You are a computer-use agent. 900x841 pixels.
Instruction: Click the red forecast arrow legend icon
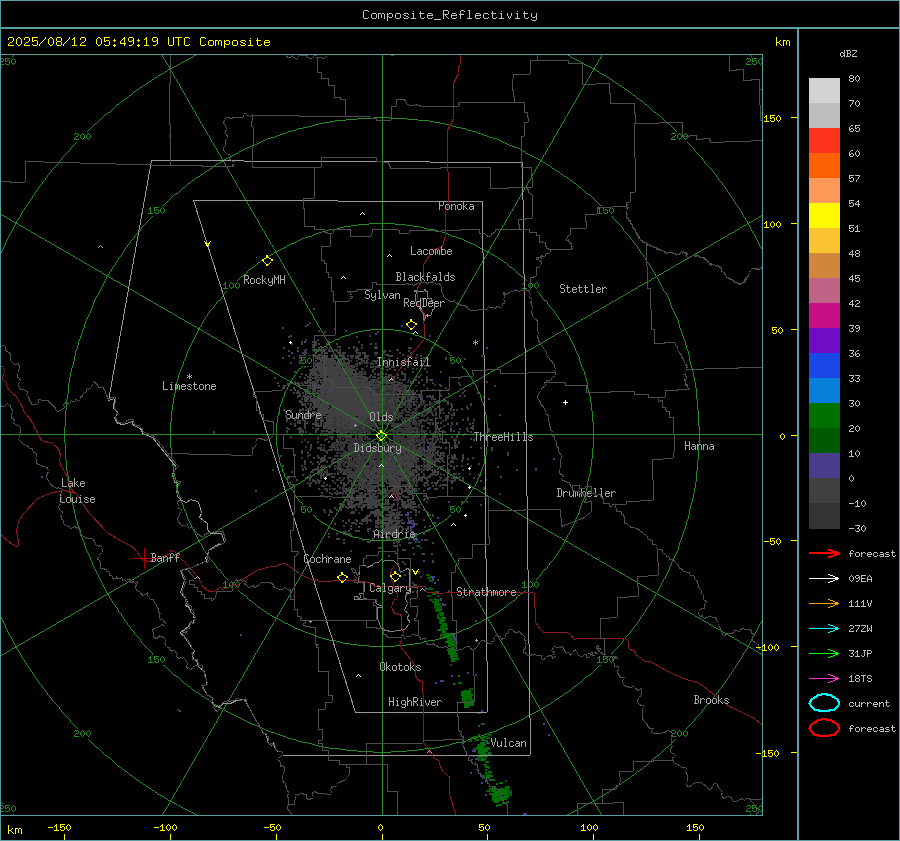point(824,553)
